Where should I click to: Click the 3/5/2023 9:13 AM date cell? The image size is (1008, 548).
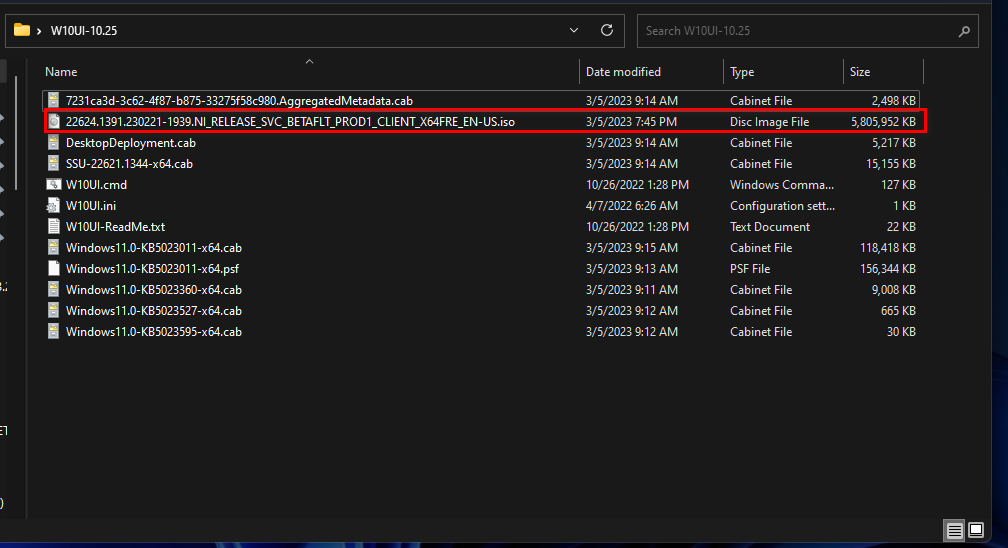point(631,269)
